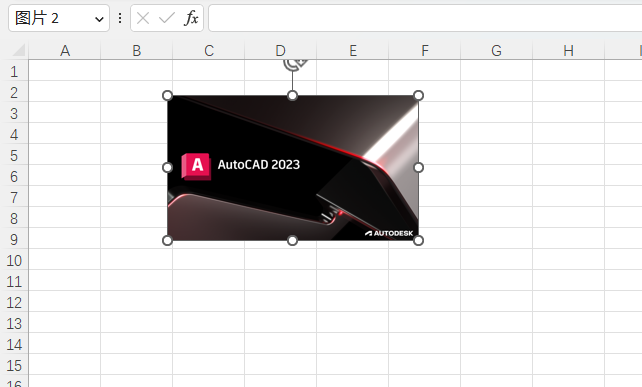
Task: Click the top-left picture sizing handle
Action: tap(167, 95)
